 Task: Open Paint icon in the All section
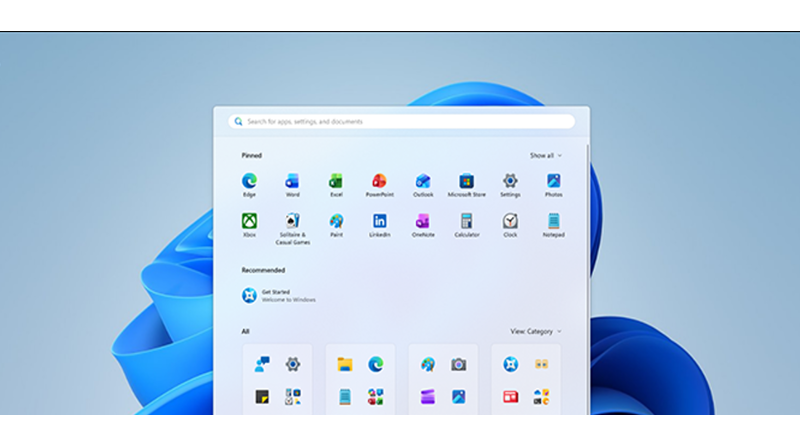pyautogui.click(x=428, y=364)
